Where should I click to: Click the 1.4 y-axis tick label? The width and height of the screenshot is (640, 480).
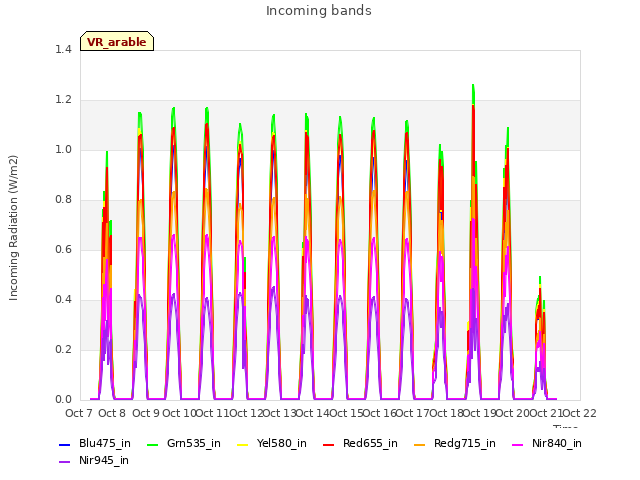pyautogui.click(x=63, y=49)
